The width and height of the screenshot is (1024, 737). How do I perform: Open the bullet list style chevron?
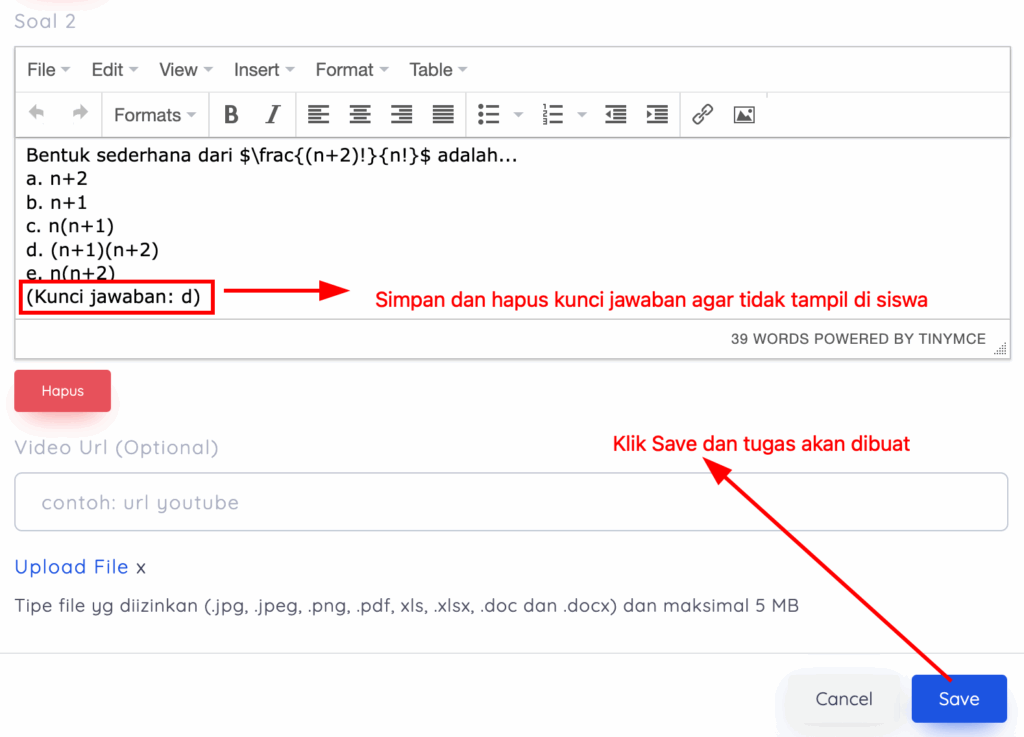click(517, 114)
